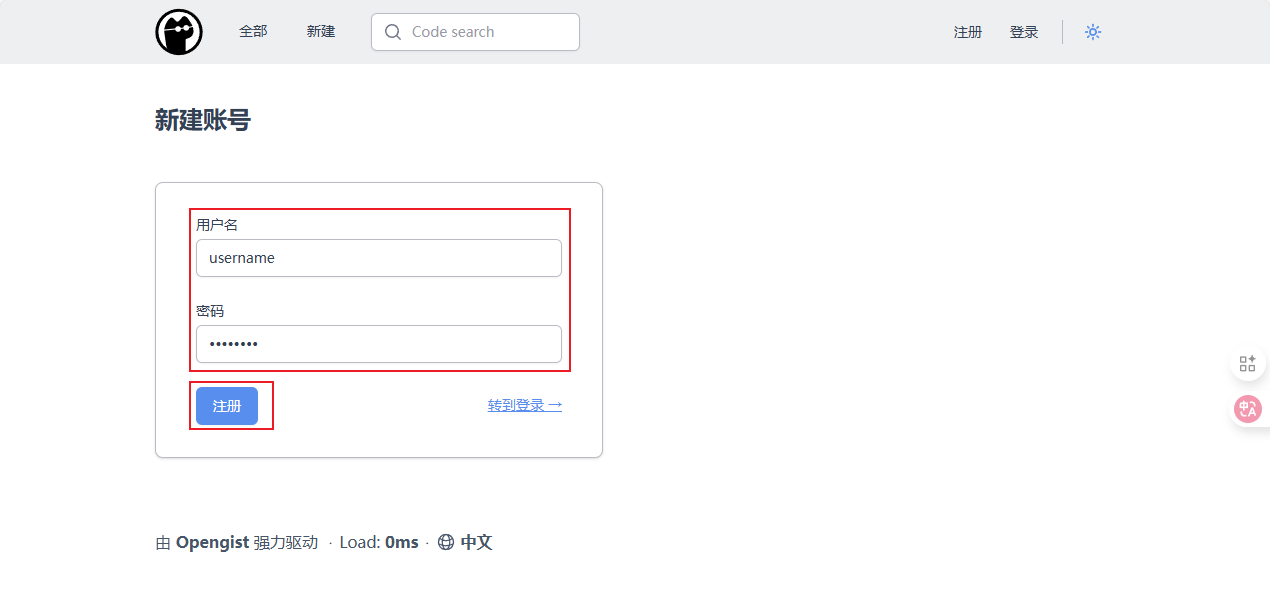This screenshot has width=1270, height=610.
Task: Open the grid apps floating icon
Action: [1247, 364]
